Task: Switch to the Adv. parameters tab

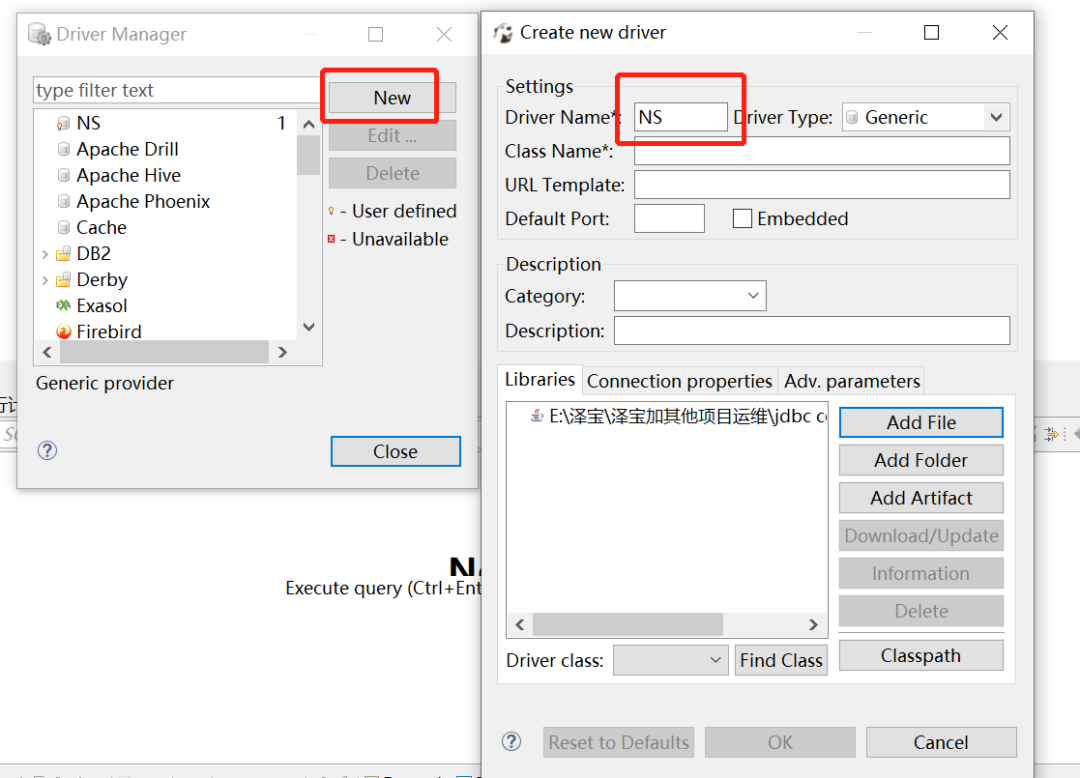Action: click(852, 381)
